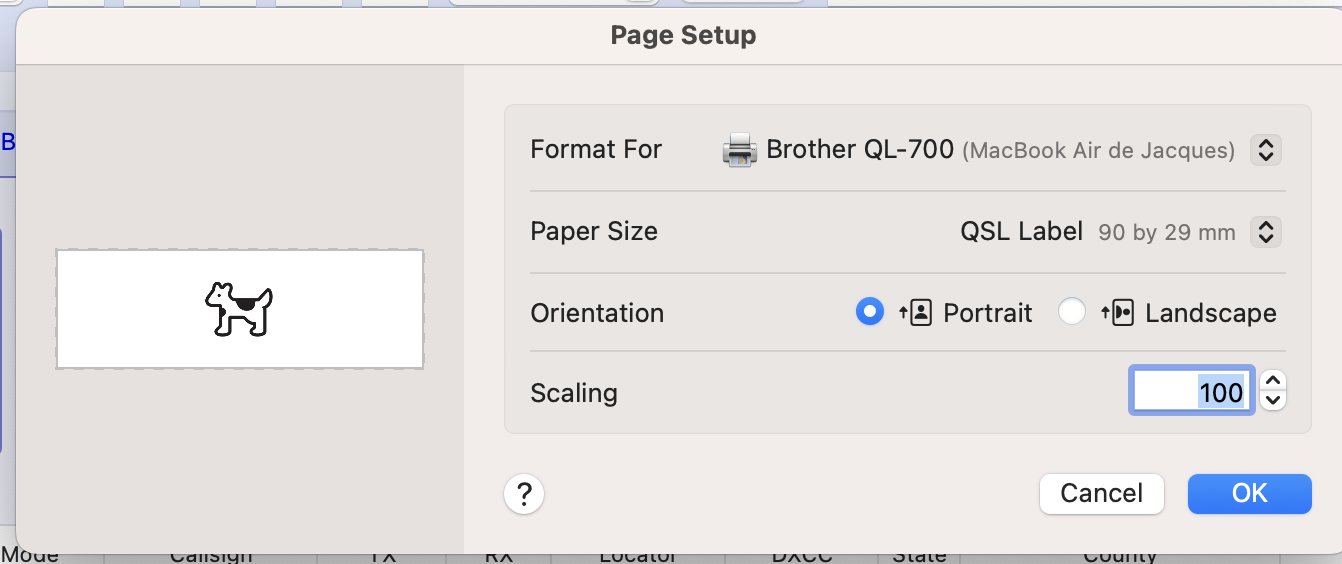
Task: Click the Brother QL-700 printer icon
Action: (739, 150)
